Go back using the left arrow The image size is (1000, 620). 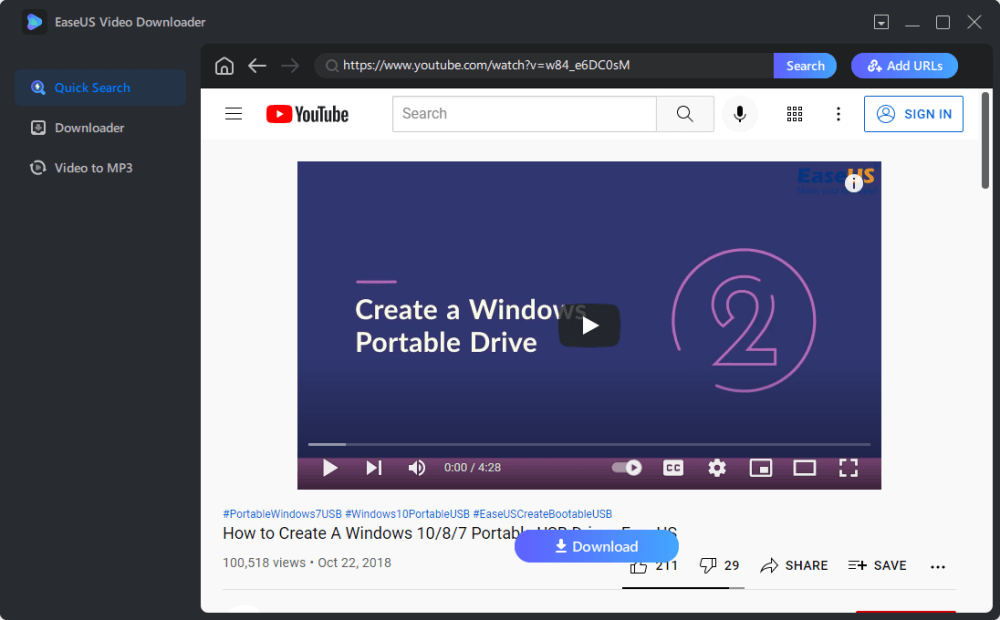point(257,66)
